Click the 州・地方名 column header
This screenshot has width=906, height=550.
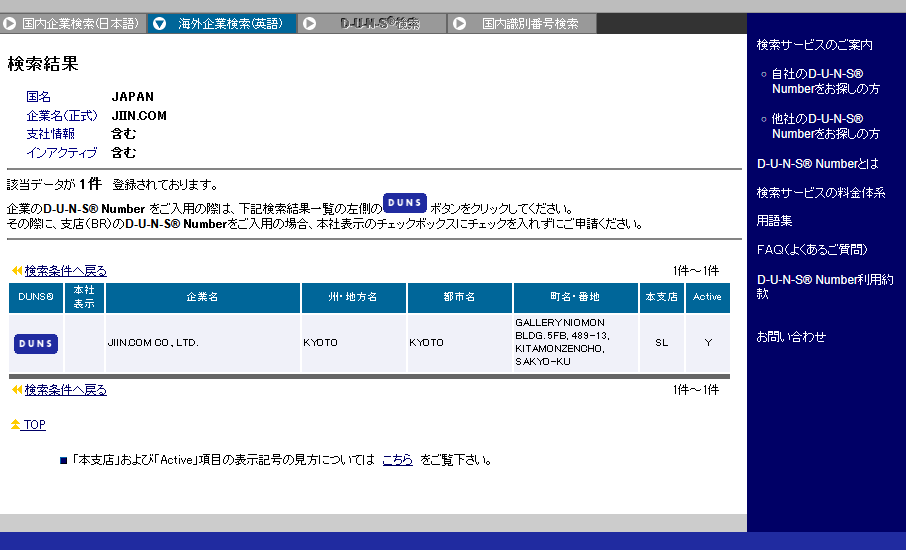tap(353, 297)
